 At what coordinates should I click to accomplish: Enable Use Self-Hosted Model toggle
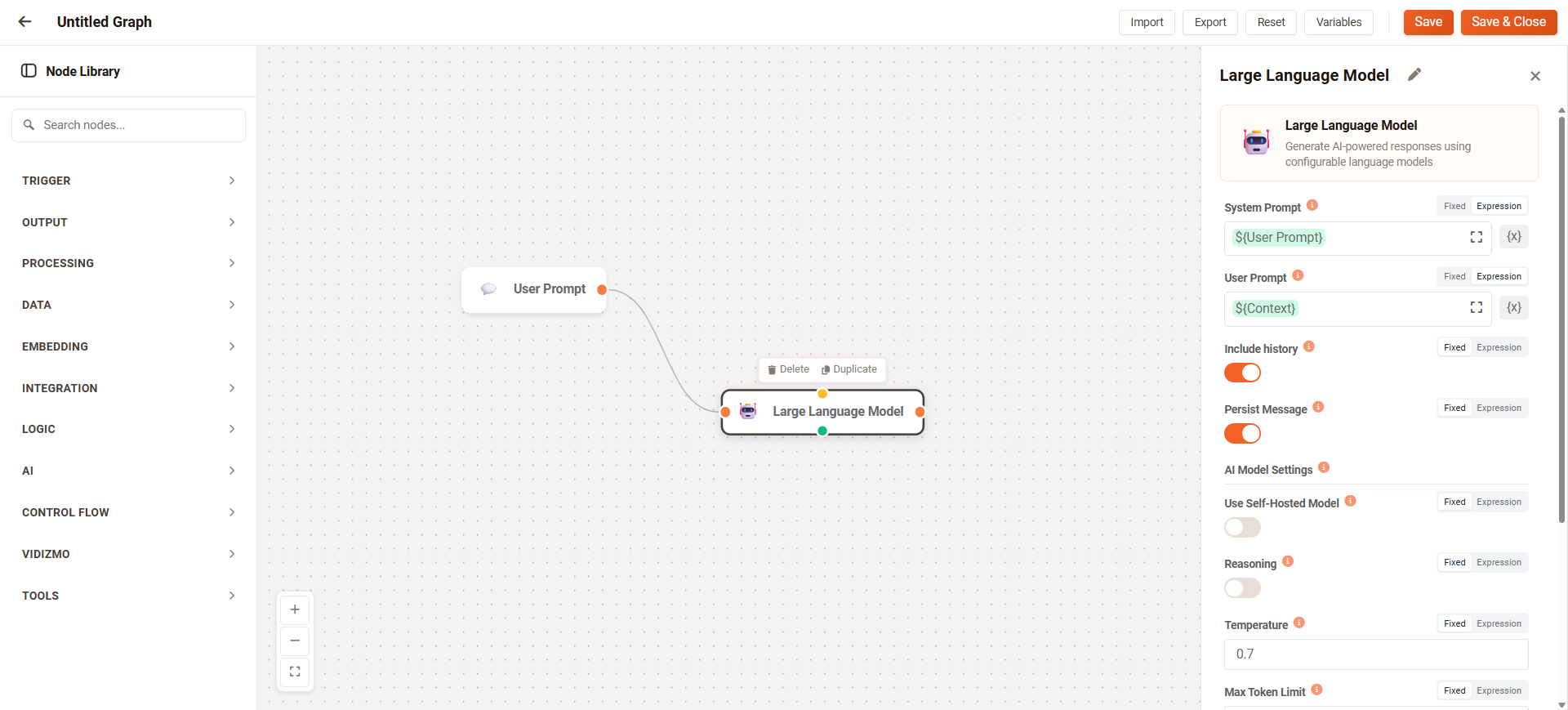tap(1242, 527)
